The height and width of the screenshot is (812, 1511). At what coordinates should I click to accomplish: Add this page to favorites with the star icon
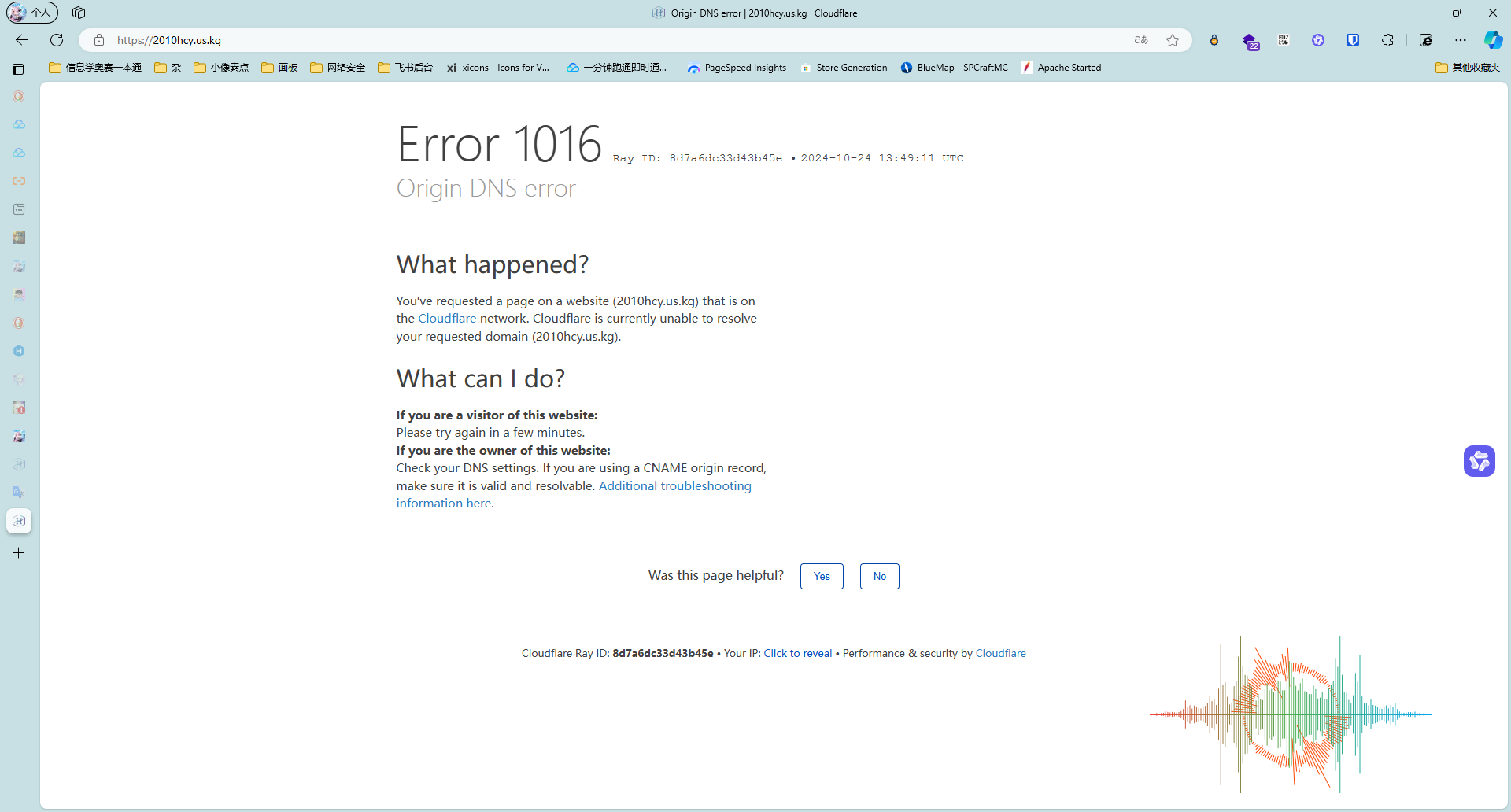1173,40
